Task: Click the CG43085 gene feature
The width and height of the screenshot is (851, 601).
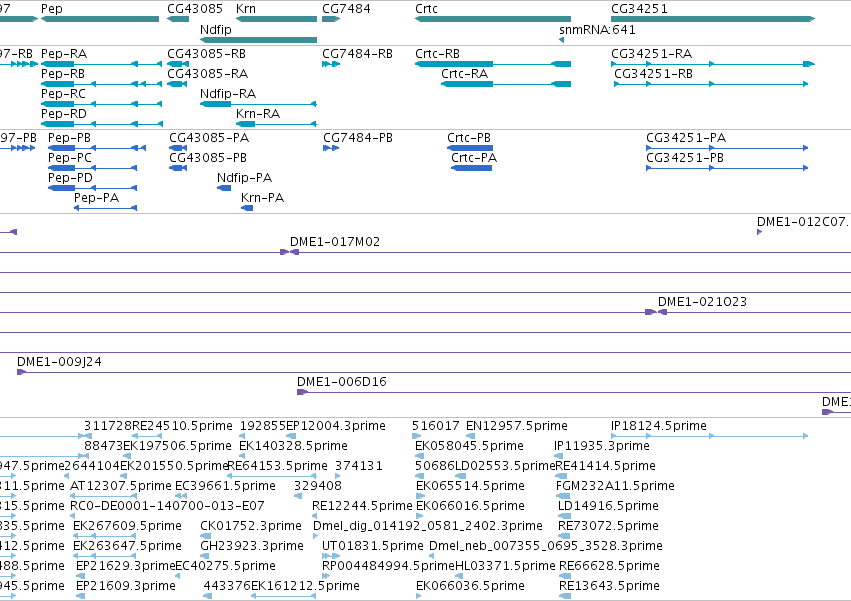Action: tap(178, 19)
